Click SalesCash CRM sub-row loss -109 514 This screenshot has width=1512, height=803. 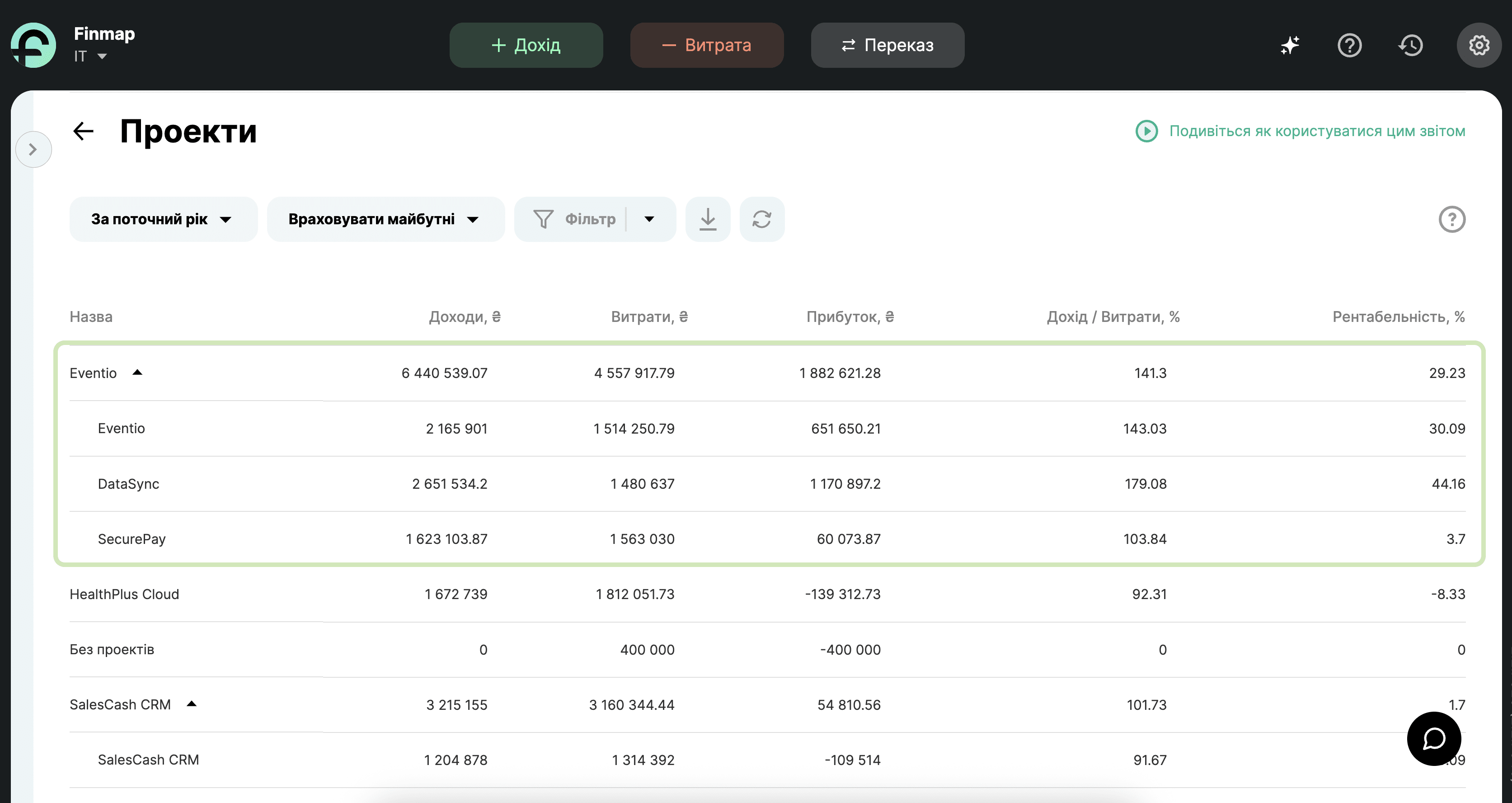[x=852, y=760]
